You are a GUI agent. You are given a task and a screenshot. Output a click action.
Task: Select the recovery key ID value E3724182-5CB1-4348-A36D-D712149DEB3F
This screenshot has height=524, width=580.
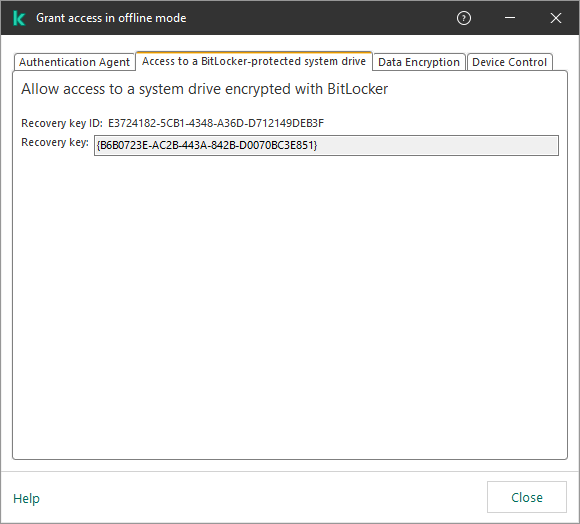point(216,123)
